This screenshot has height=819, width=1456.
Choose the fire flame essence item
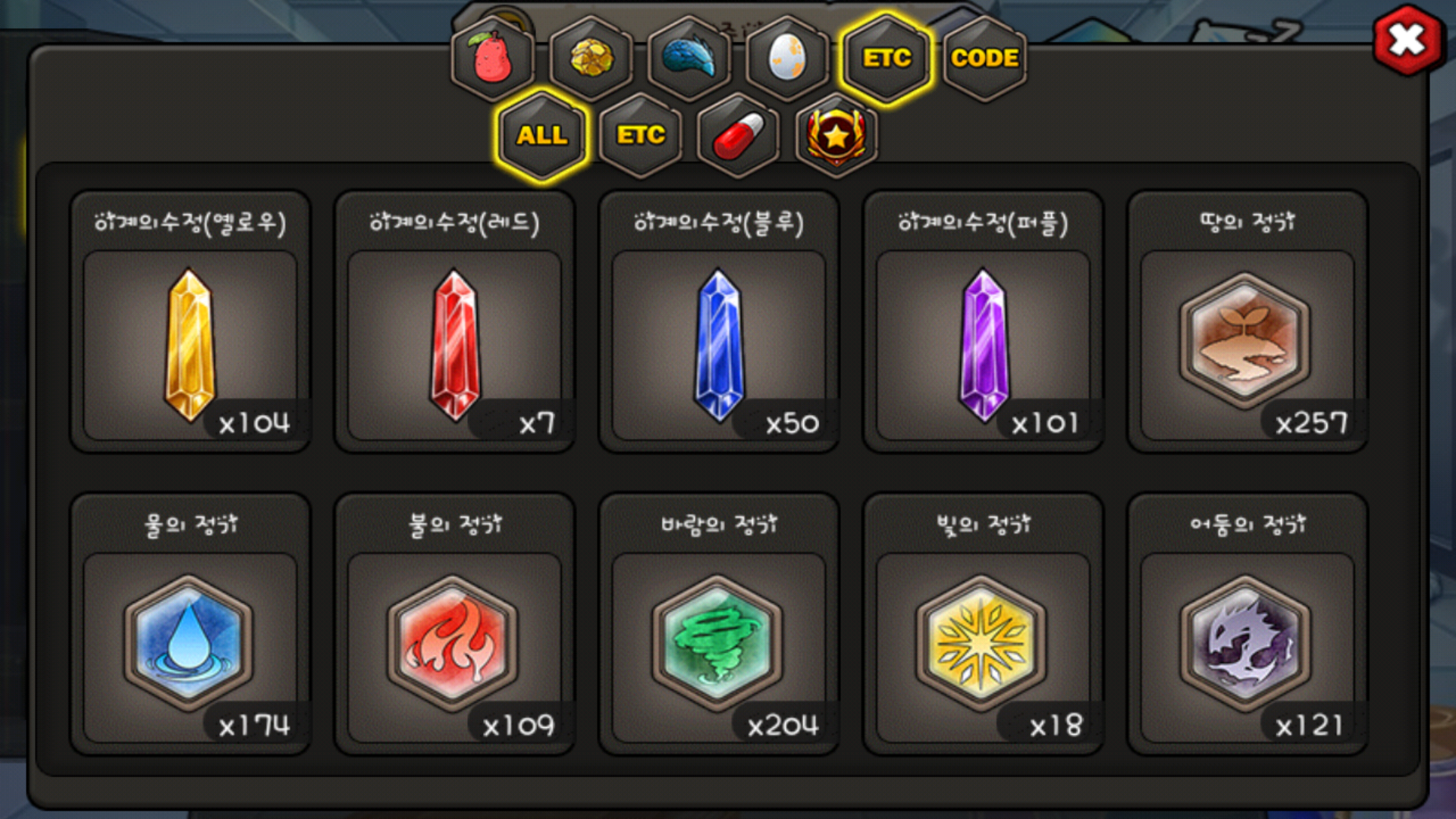pos(455,624)
